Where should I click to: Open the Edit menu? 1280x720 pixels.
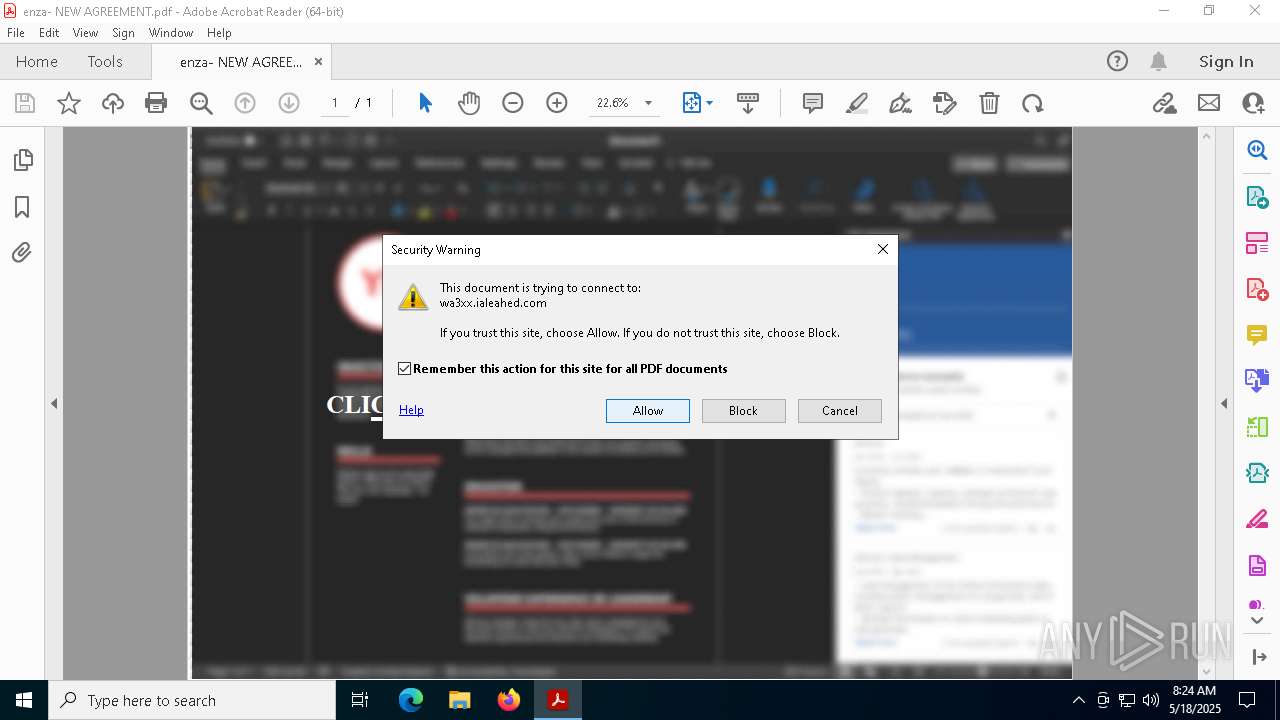[x=49, y=33]
